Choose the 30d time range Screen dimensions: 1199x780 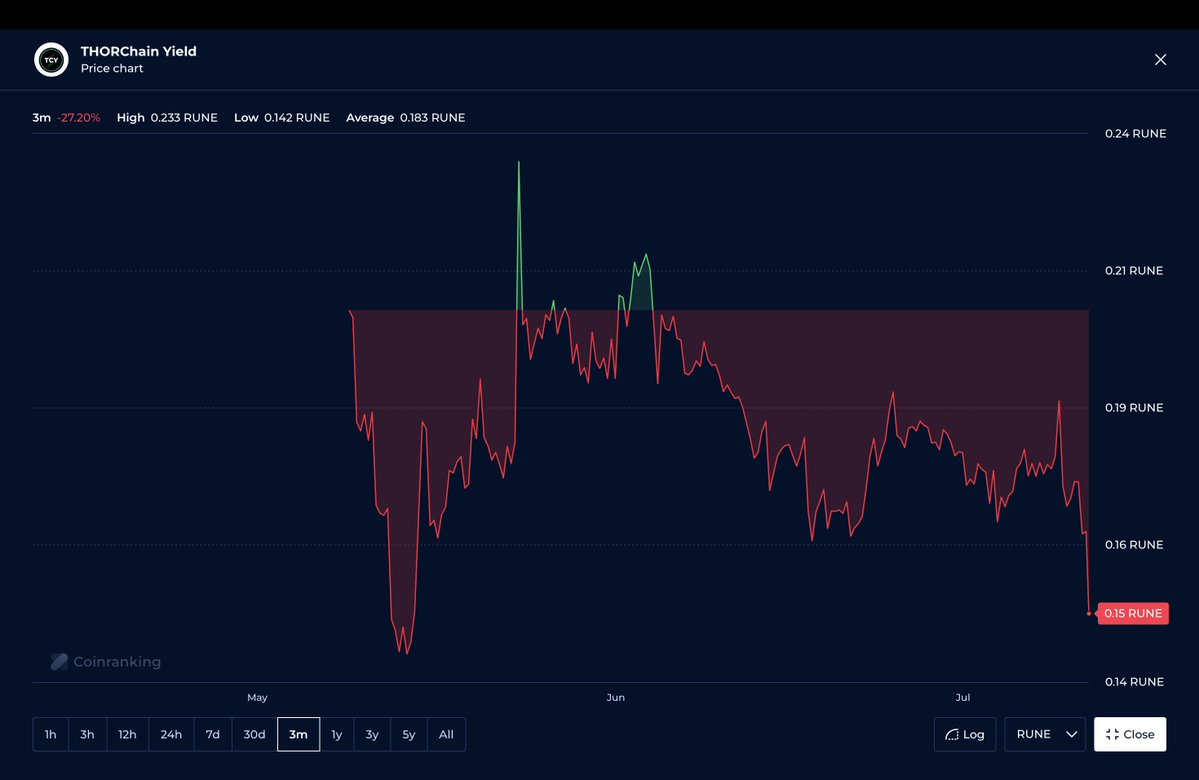click(255, 734)
